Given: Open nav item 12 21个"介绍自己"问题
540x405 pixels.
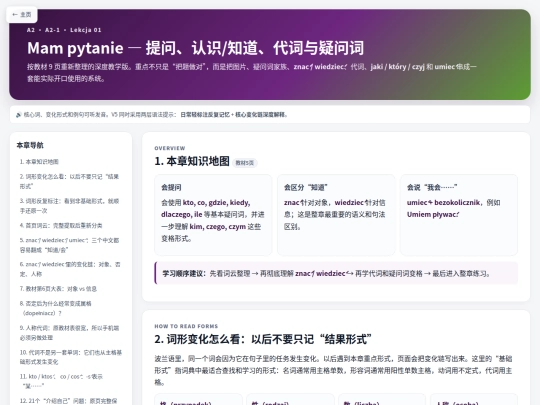Looking at the screenshot, I should point(68,401).
